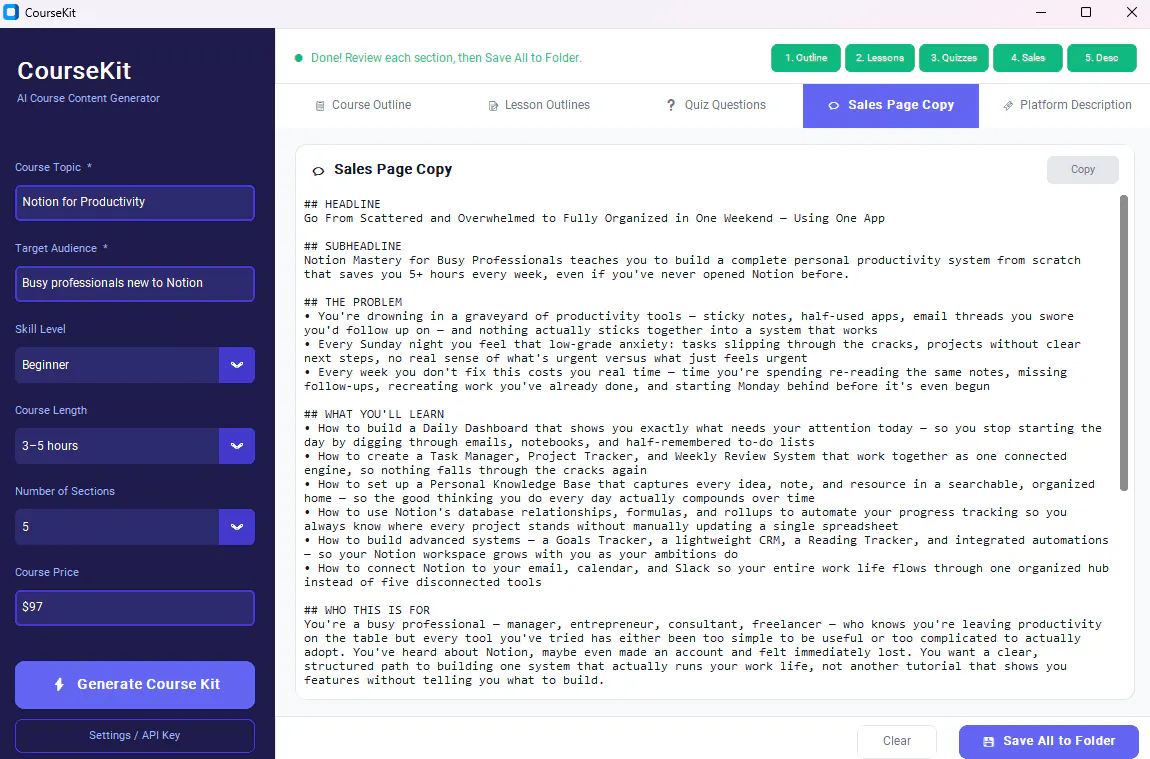Minimize the CourseKit window

coord(1041,12)
